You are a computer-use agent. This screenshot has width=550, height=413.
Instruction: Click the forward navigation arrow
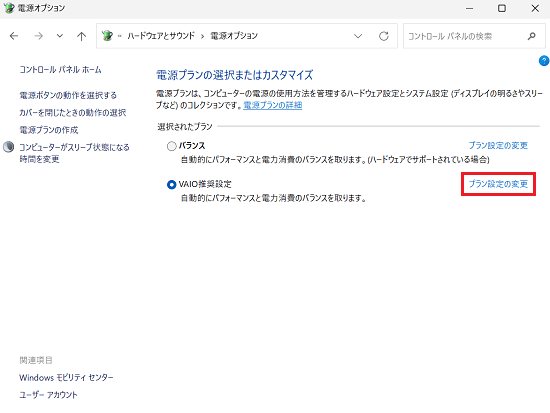coord(39,36)
